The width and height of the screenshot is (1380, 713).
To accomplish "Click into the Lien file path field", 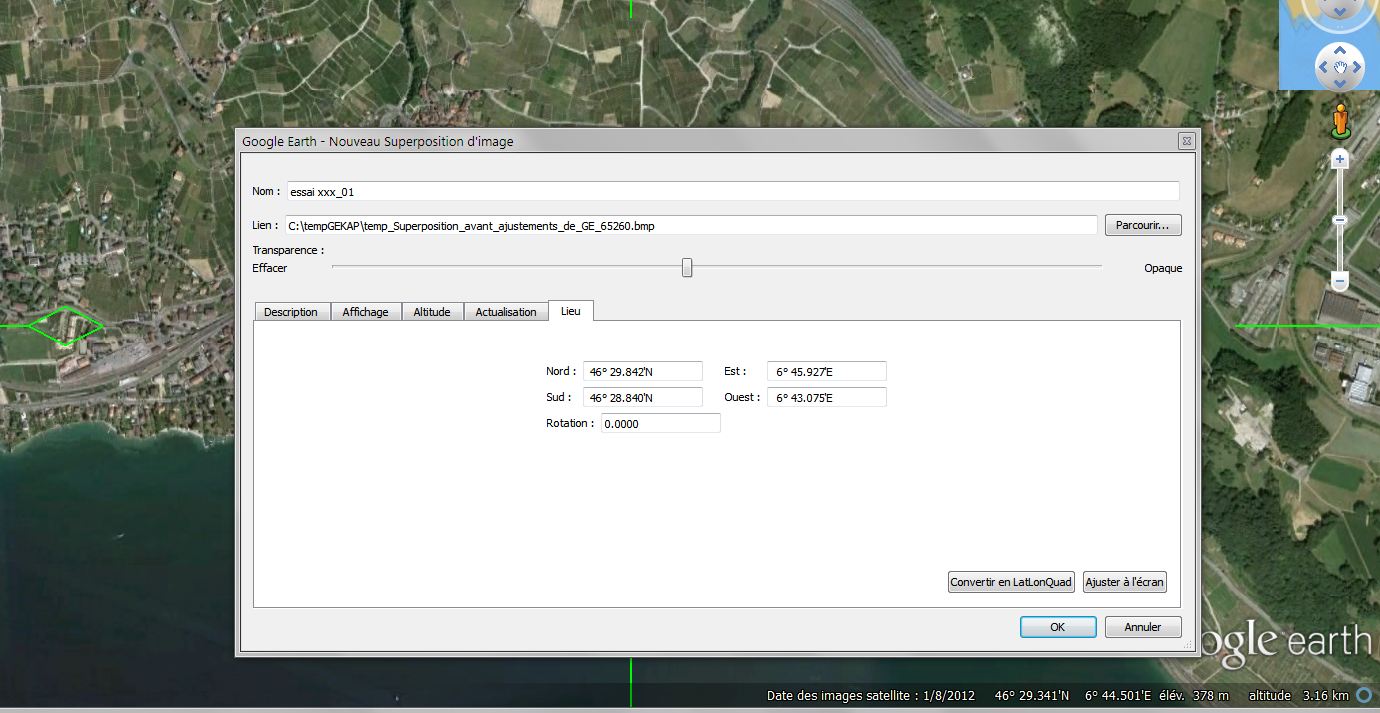I will [x=690, y=225].
